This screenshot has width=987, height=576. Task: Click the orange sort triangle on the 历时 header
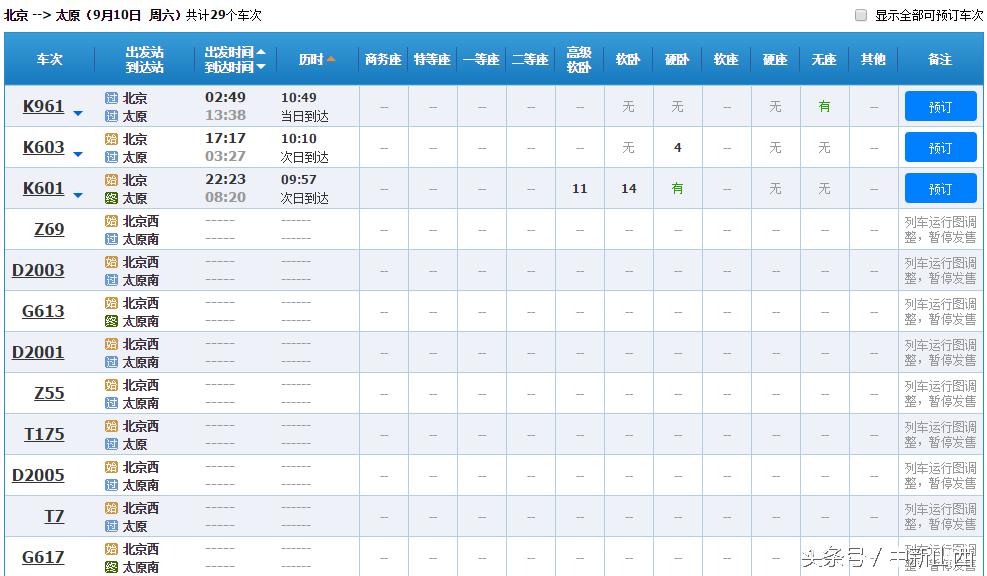pos(333,58)
